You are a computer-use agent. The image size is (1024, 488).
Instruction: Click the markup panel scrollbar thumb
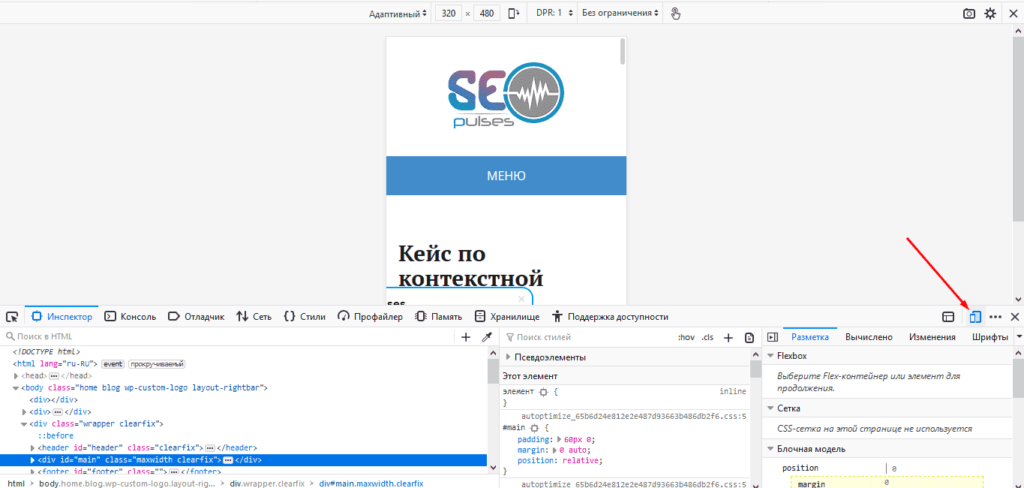point(493,371)
